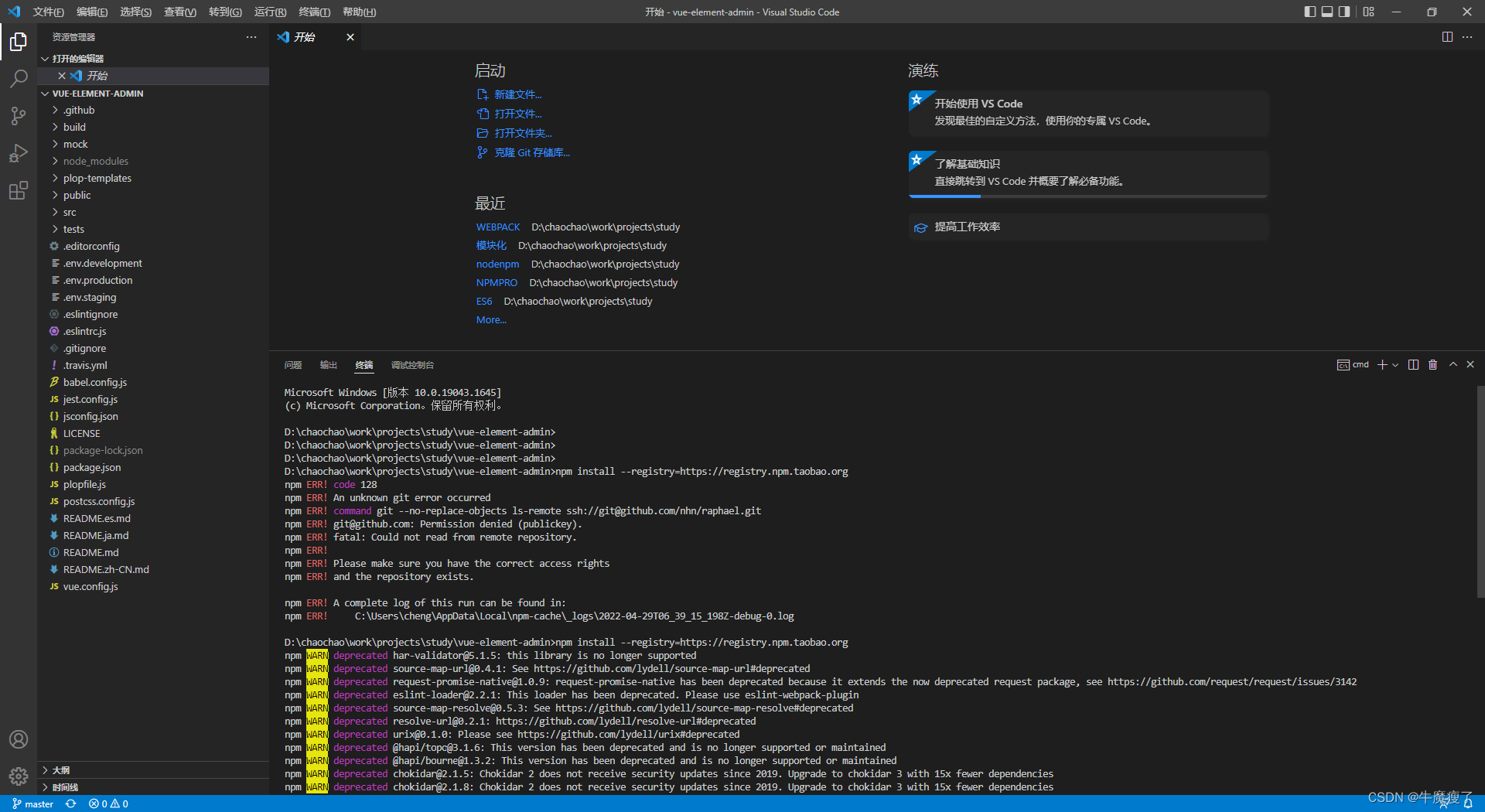Open the terminal launch profile dropdown
Image resolution: width=1485 pixels, height=812 pixels.
[1395, 365]
